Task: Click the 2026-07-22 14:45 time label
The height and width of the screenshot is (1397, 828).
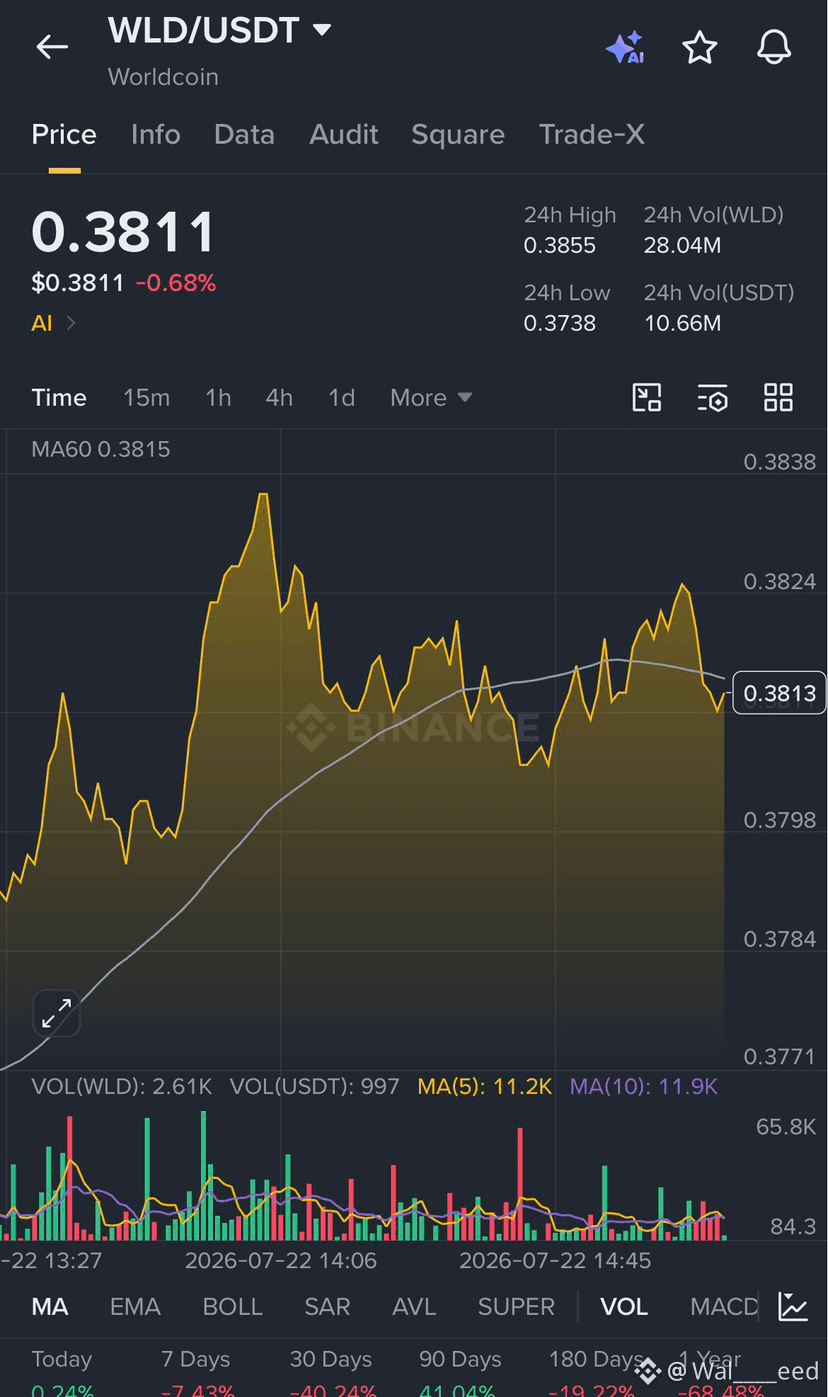Action: click(x=555, y=1260)
